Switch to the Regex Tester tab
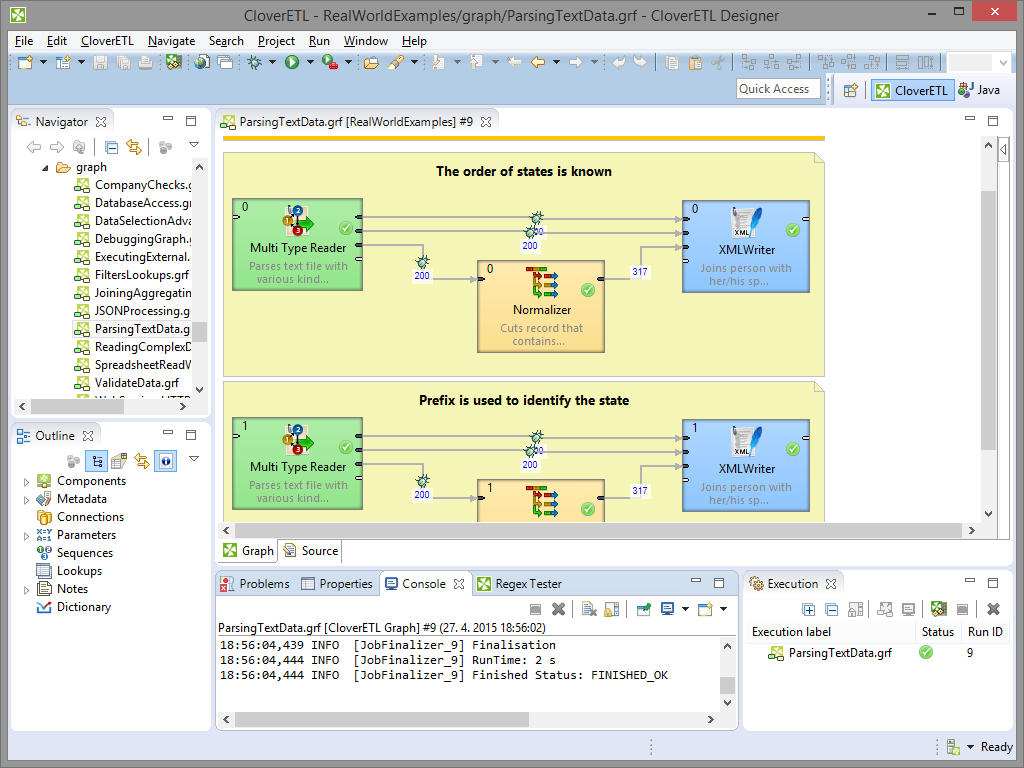Viewport: 1024px width, 768px height. click(x=519, y=584)
